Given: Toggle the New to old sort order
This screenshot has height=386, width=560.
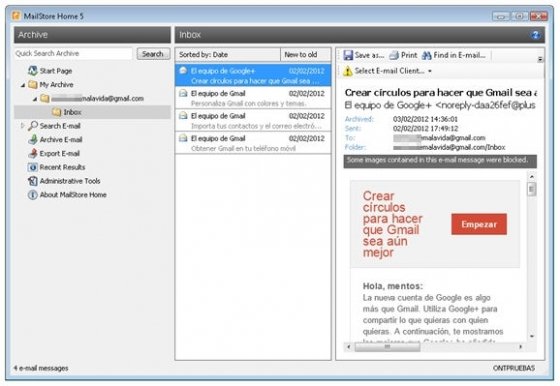Looking at the screenshot, I should point(305,55).
